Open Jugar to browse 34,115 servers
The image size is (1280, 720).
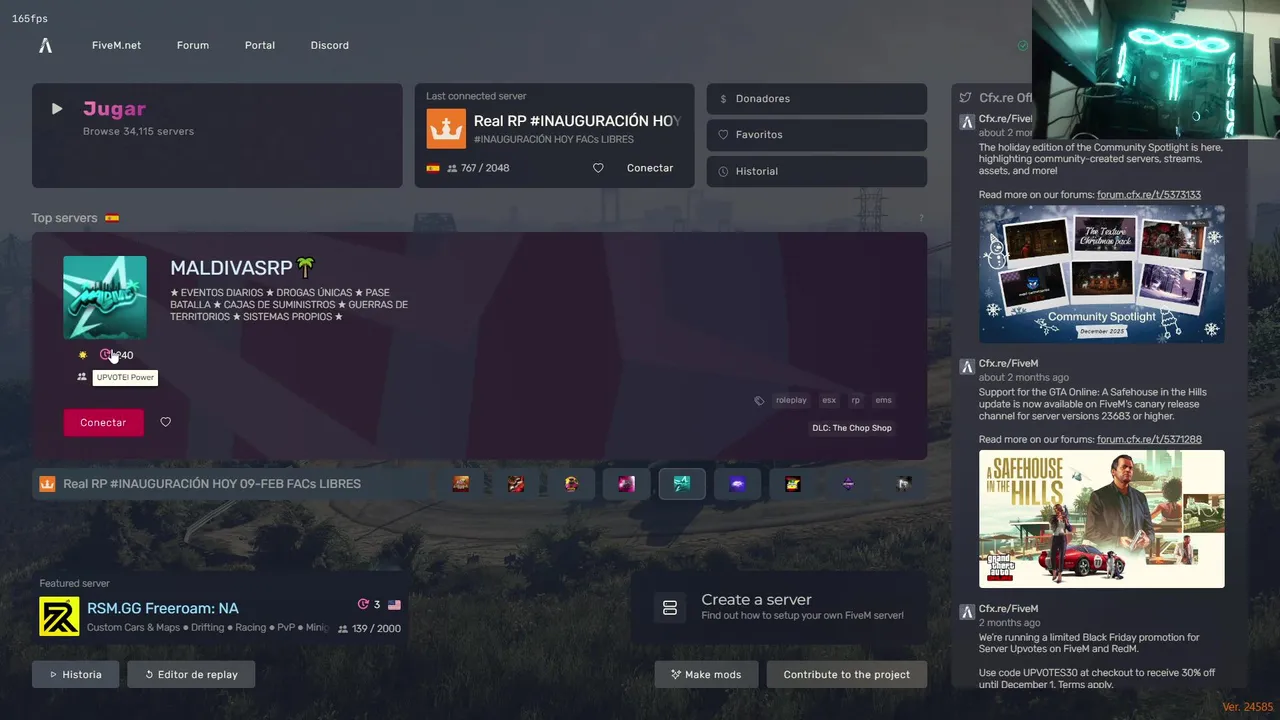coord(217,136)
